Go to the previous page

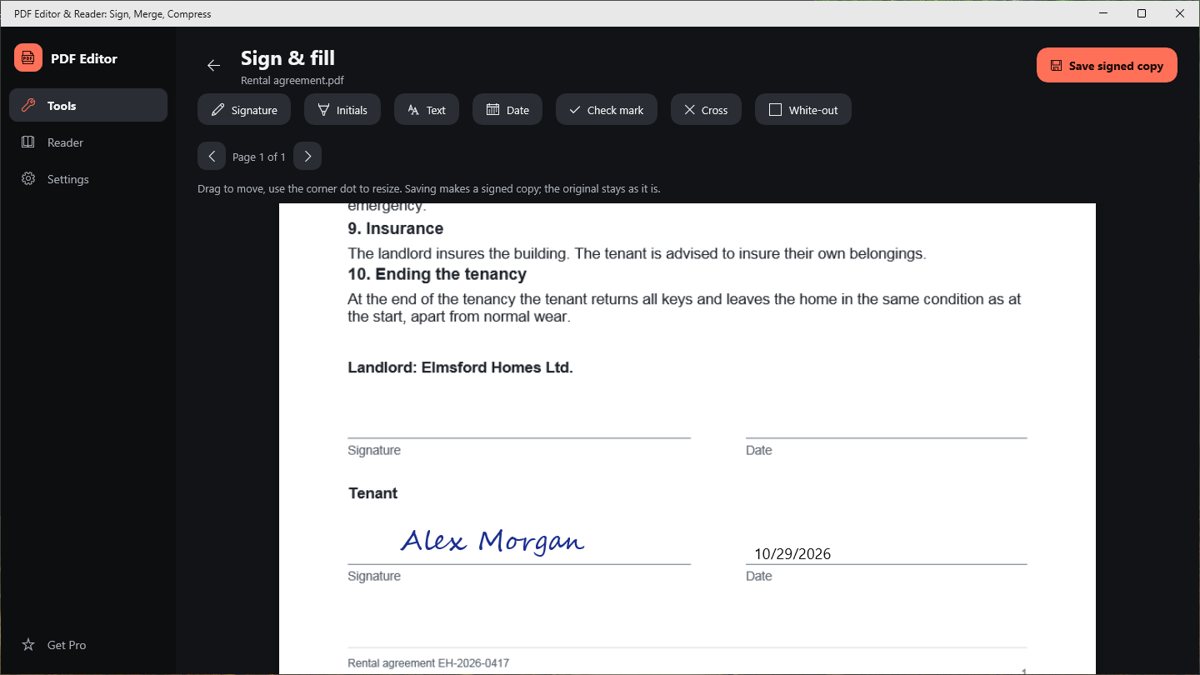click(x=211, y=156)
